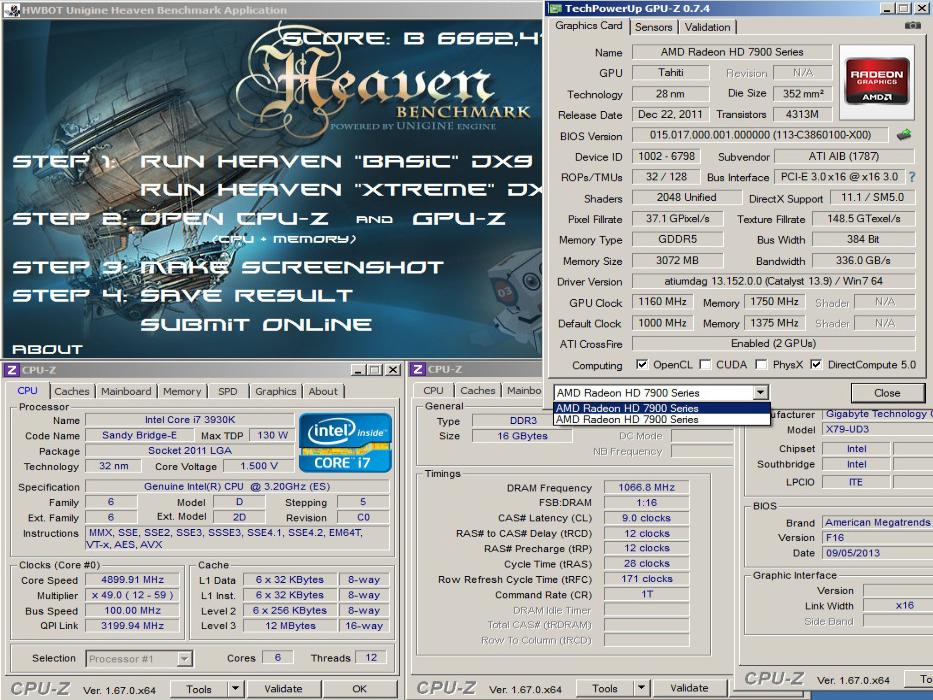933x700 pixels.
Task: Click the Close button in GPU-Z
Action: pyautogui.click(x=887, y=393)
